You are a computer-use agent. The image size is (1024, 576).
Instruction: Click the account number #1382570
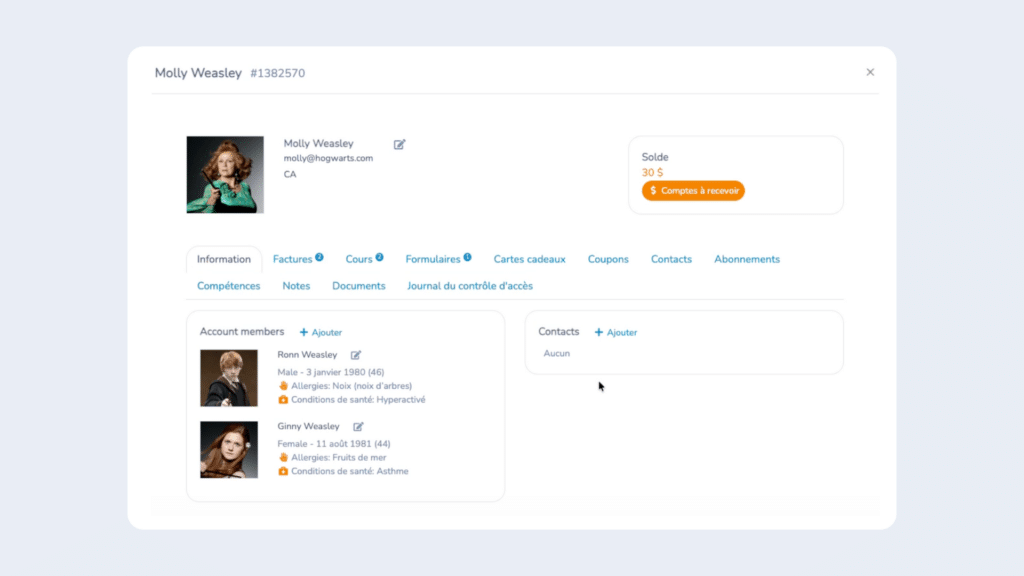[x=278, y=73]
